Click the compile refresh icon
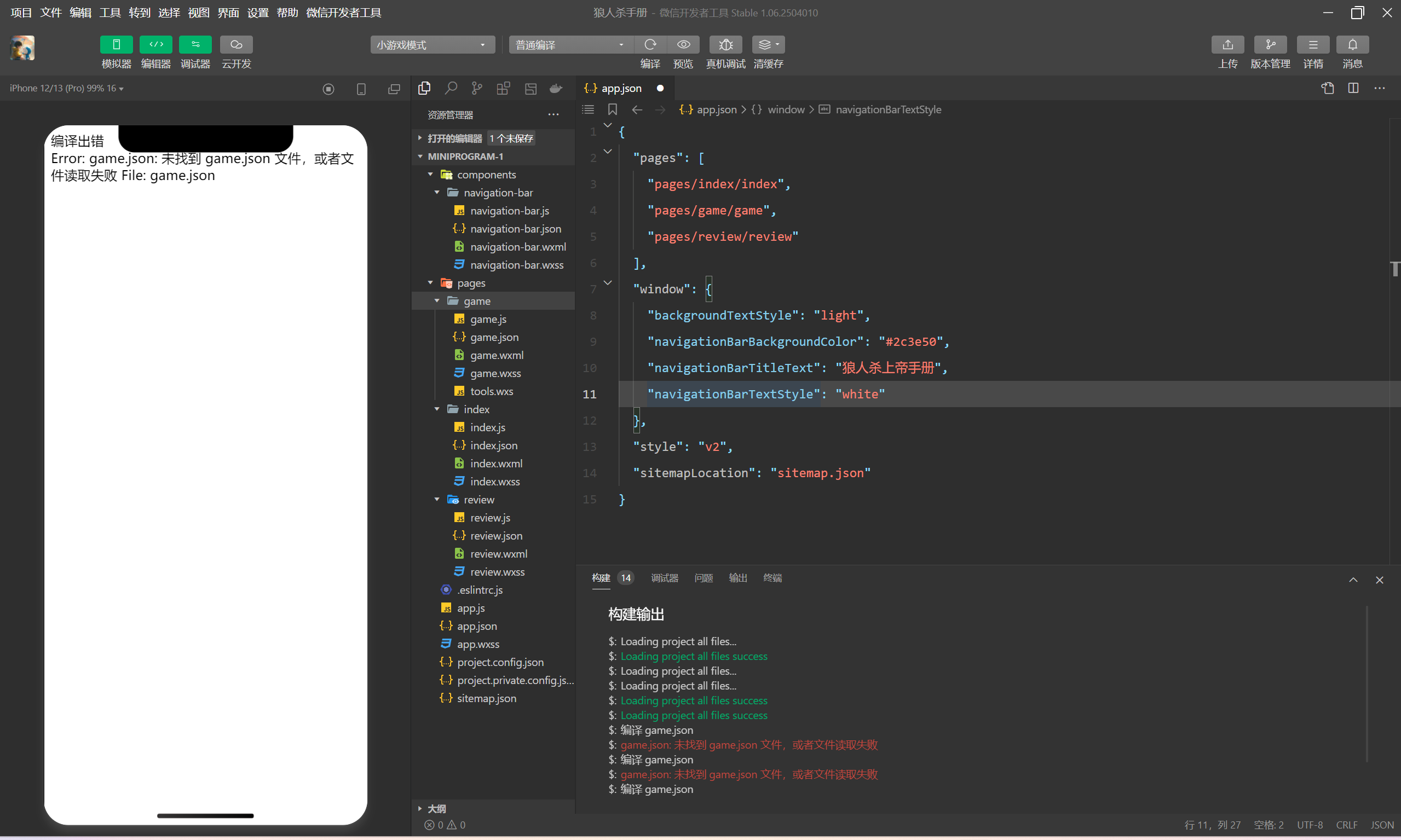The width and height of the screenshot is (1401, 840). click(650, 45)
